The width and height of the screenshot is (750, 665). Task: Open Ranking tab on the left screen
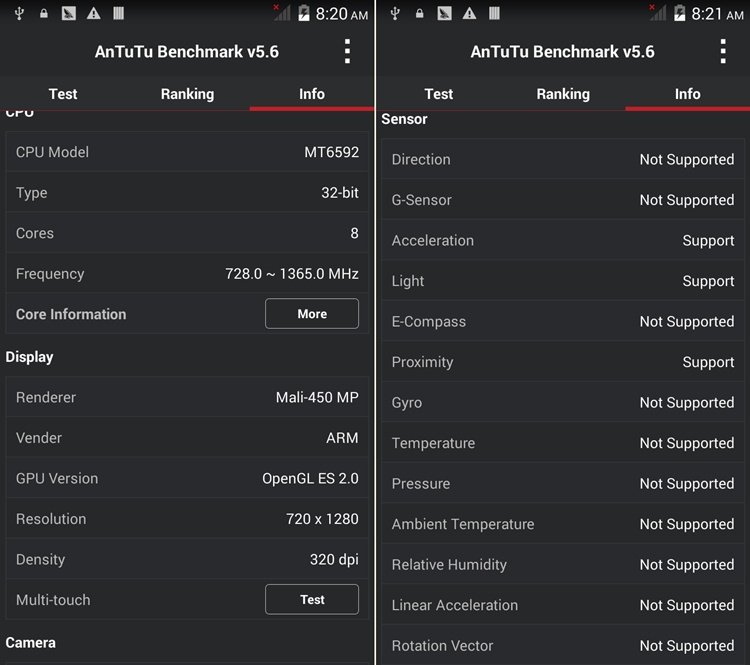187,94
